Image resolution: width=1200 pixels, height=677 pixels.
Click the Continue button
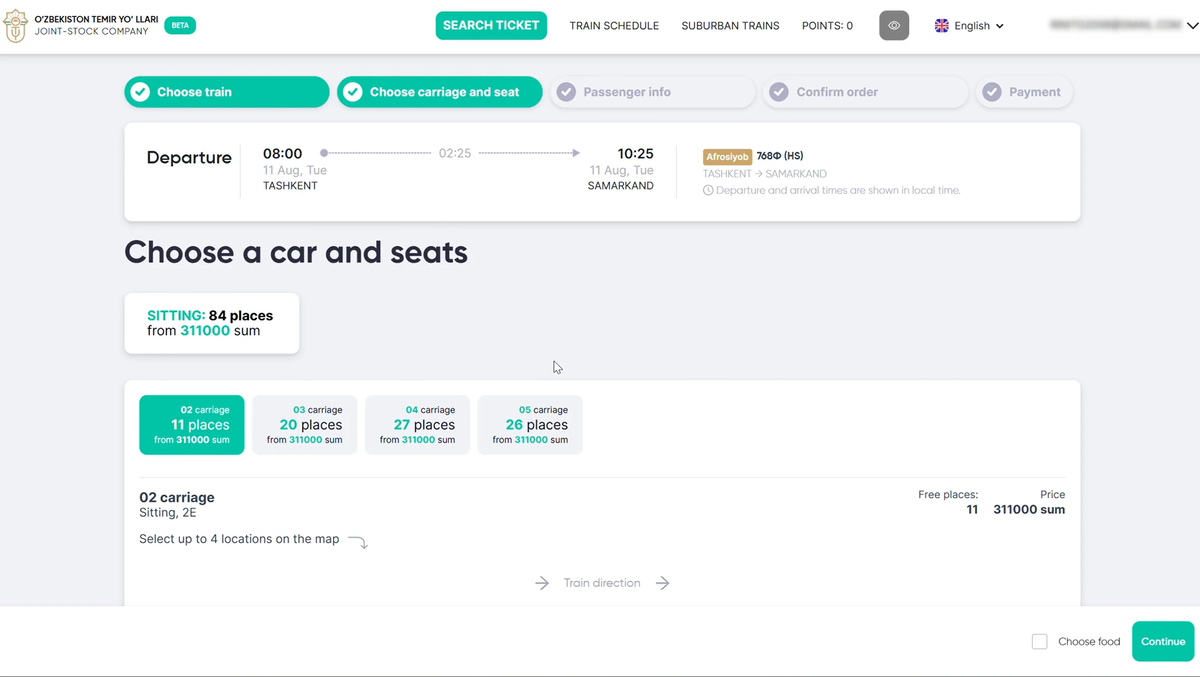click(x=1163, y=641)
